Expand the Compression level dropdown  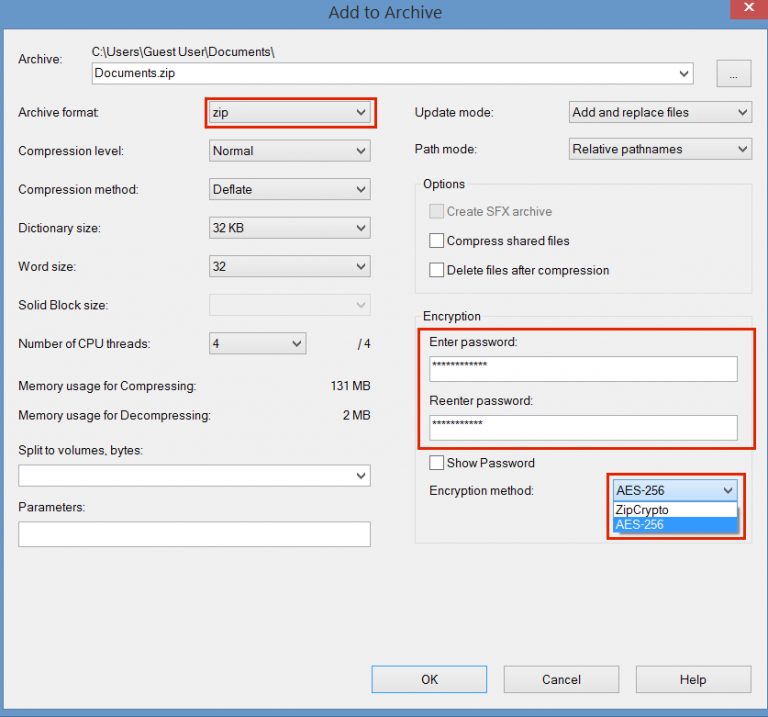(x=289, y=151)
